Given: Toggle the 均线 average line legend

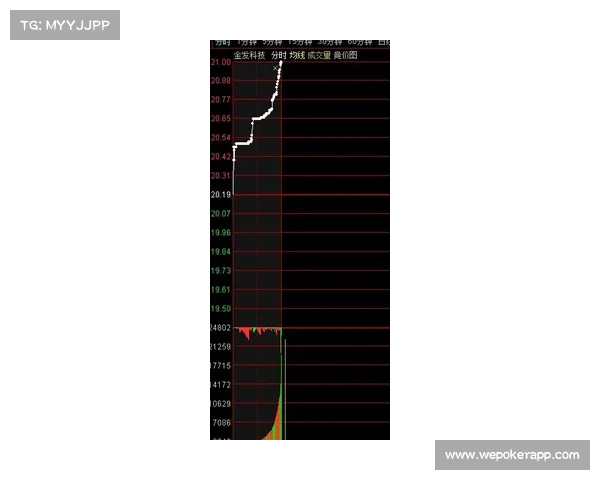Looking at the screenshot, I should coord(297,55).
